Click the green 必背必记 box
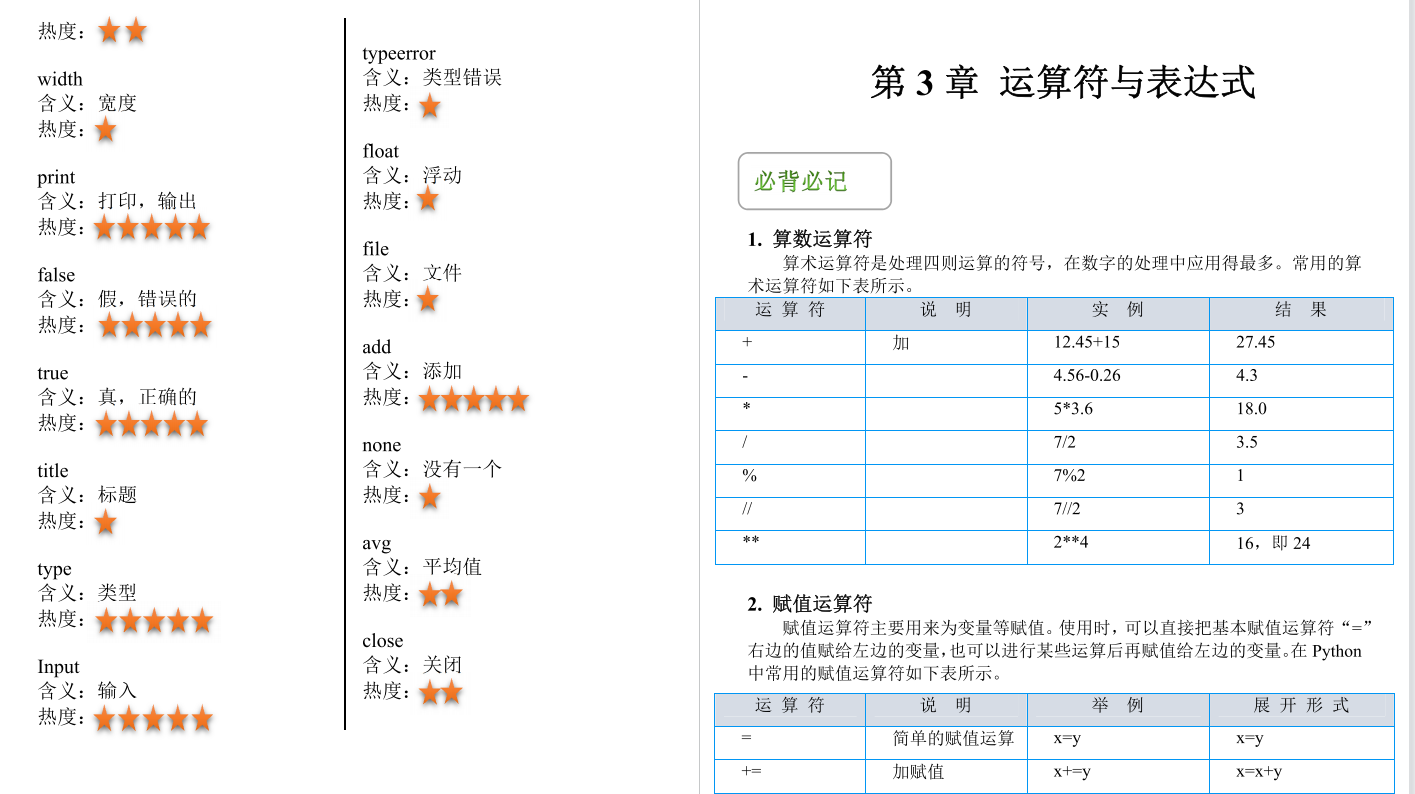Image resolution: width=1415 pixels, height=794 pixels. coord(814,181)
